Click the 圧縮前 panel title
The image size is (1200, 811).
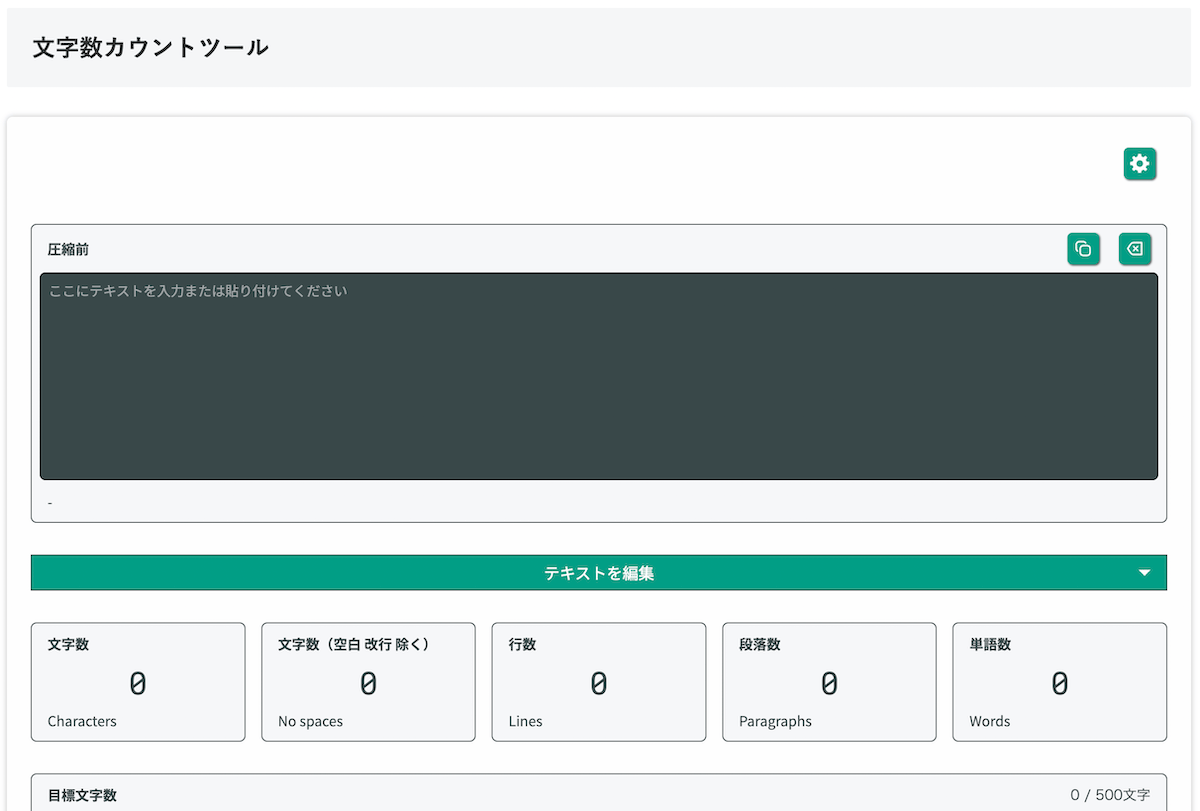point(66,249)
